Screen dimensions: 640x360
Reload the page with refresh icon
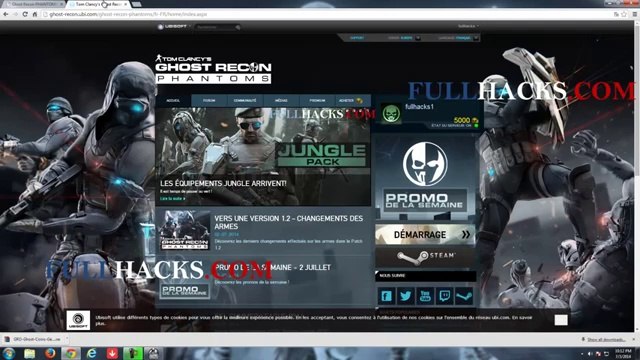point(25,14)
